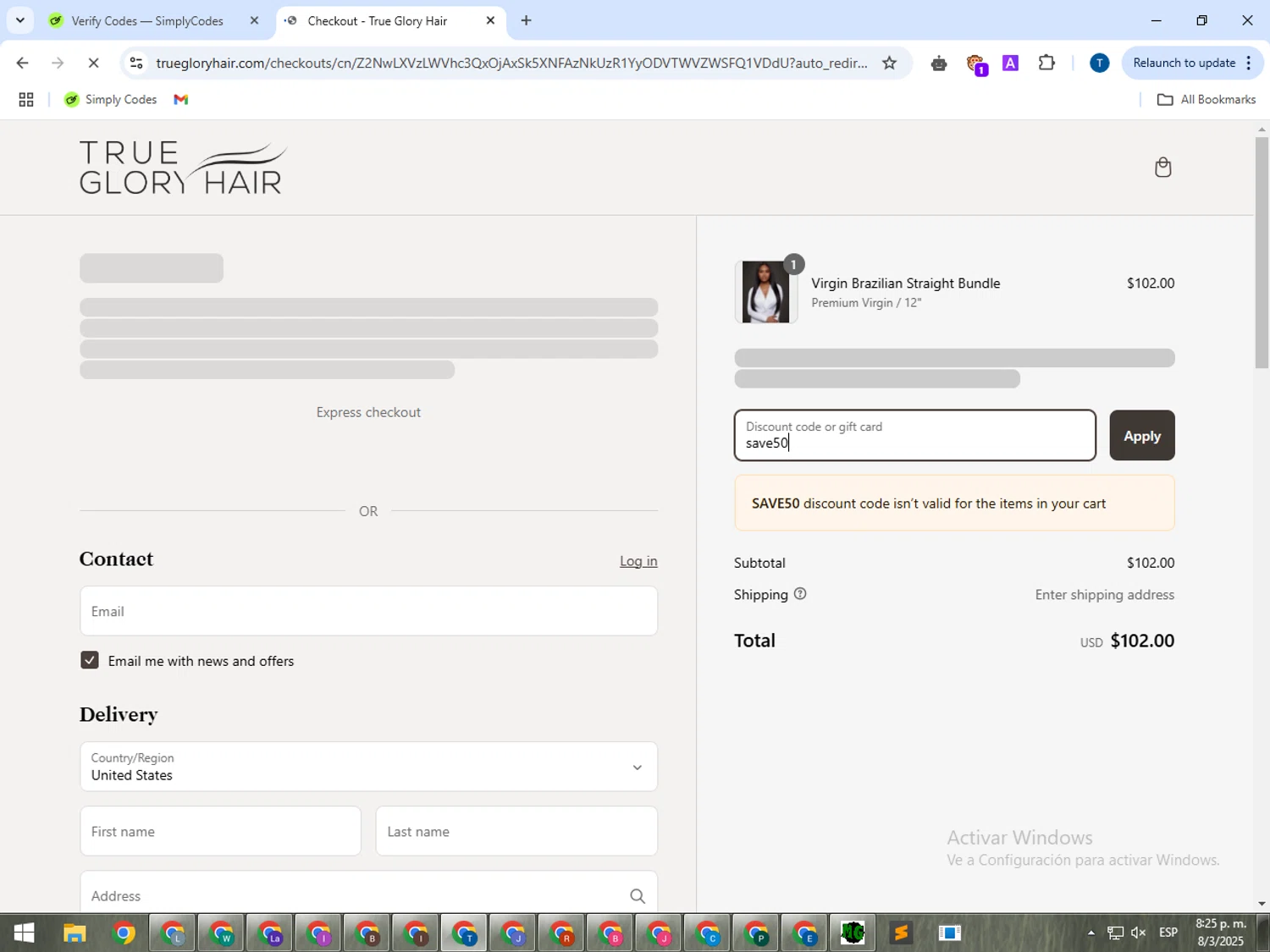This screenshot has height=952, width=1270.
Task: Open the Windows Start menu
Action: coord(24,933)
